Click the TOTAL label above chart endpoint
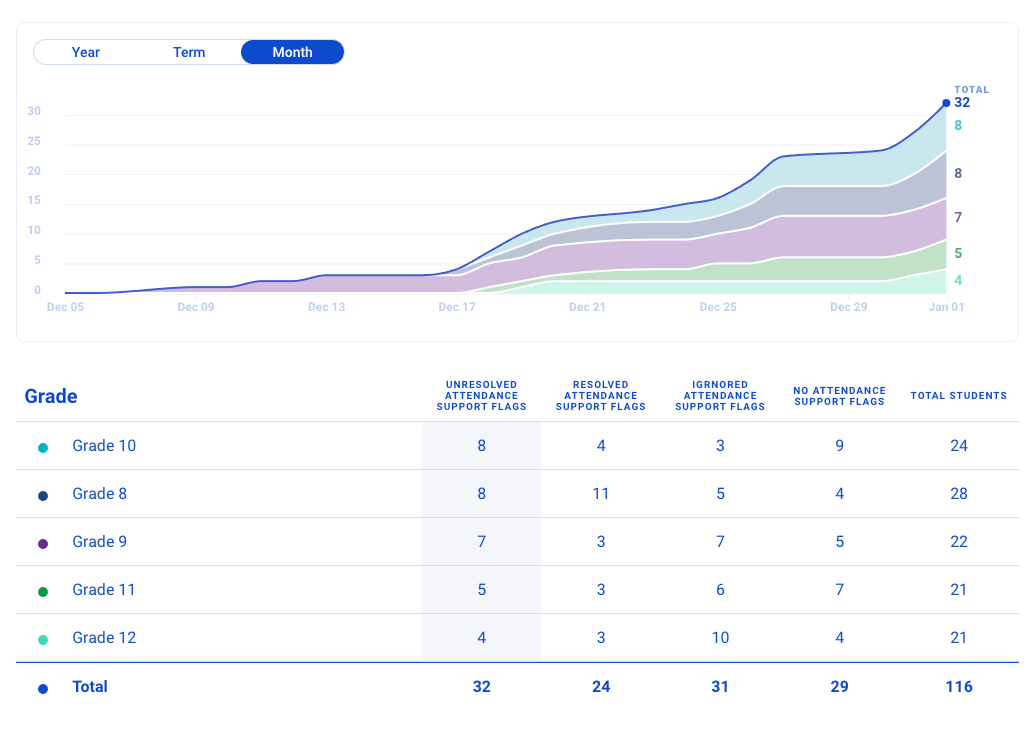 [x=971, y=89]
